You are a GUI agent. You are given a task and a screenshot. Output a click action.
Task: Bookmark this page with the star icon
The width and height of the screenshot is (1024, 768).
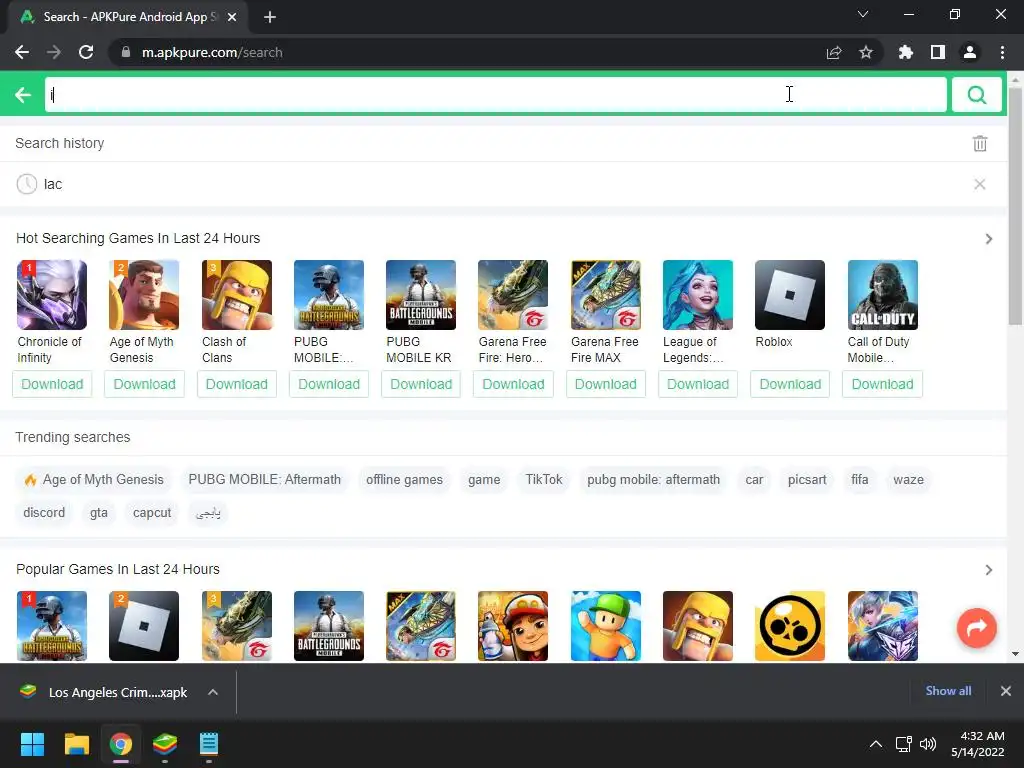(x=865, y=52)
